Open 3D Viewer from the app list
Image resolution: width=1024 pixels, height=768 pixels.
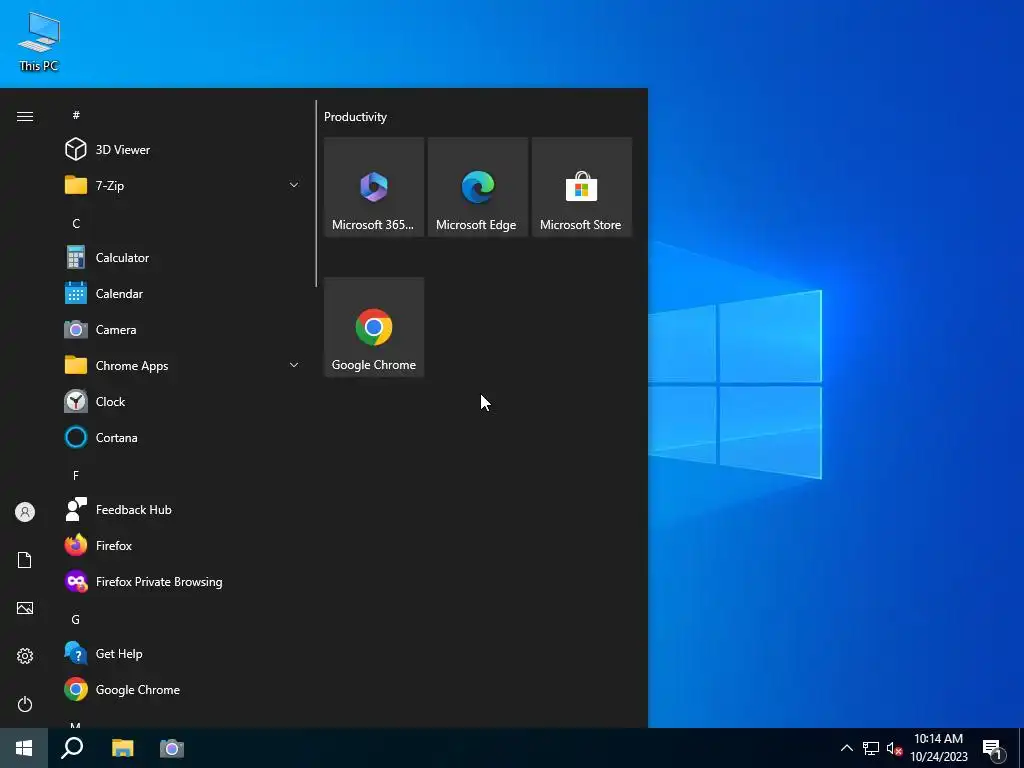tap(183, 150)
